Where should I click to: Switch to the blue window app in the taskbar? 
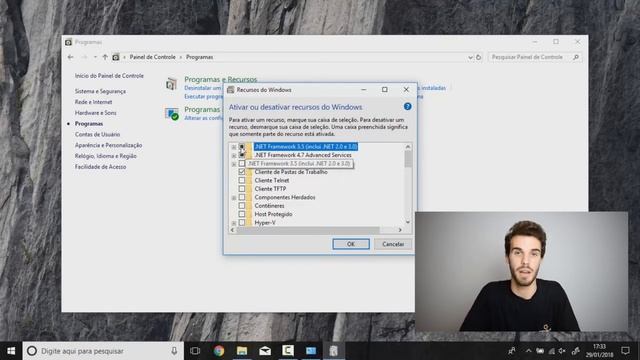tap(311, 351)
